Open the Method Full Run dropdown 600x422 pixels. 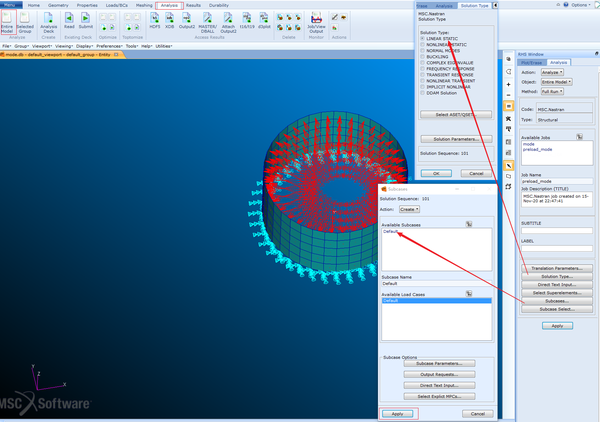[552, 91]
